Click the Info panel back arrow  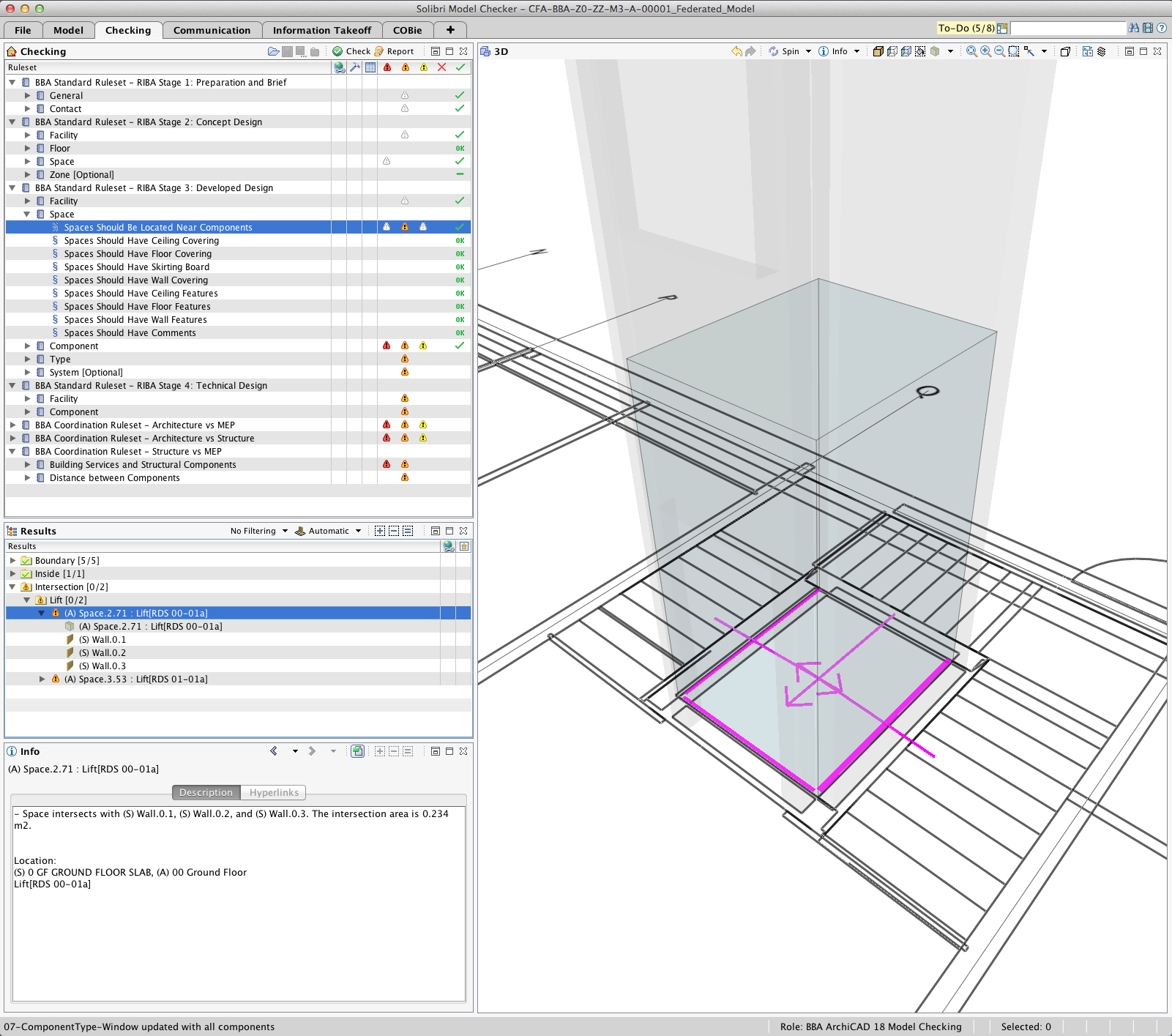[274, 751]
